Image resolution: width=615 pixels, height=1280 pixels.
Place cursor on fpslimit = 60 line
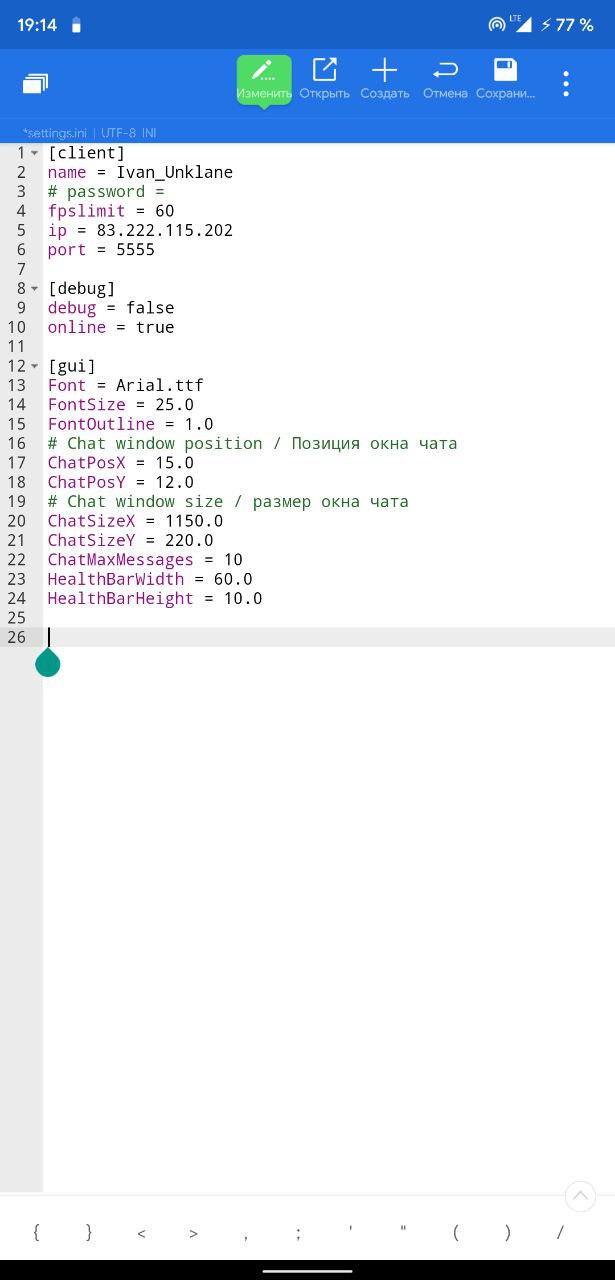point(111,211)
